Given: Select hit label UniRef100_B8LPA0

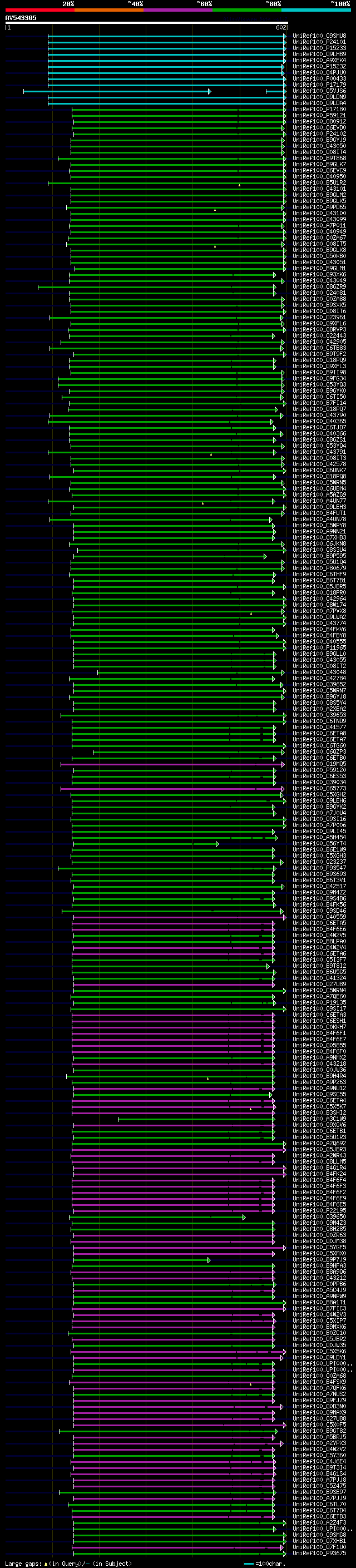Looking at the screenshot, I should pyautogui.click(x=319, y=941).
